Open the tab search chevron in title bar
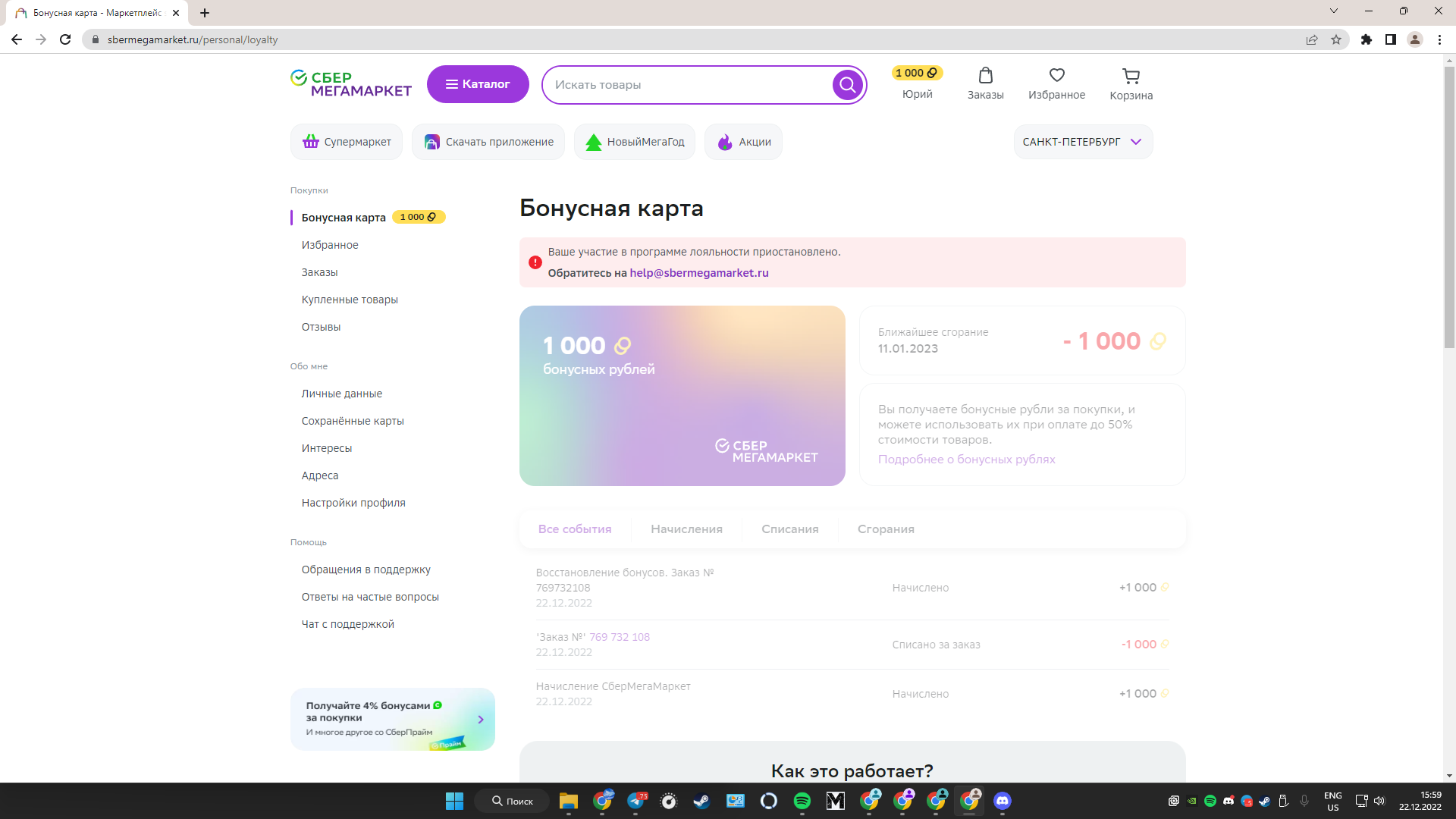 (x=1334, y=11)
